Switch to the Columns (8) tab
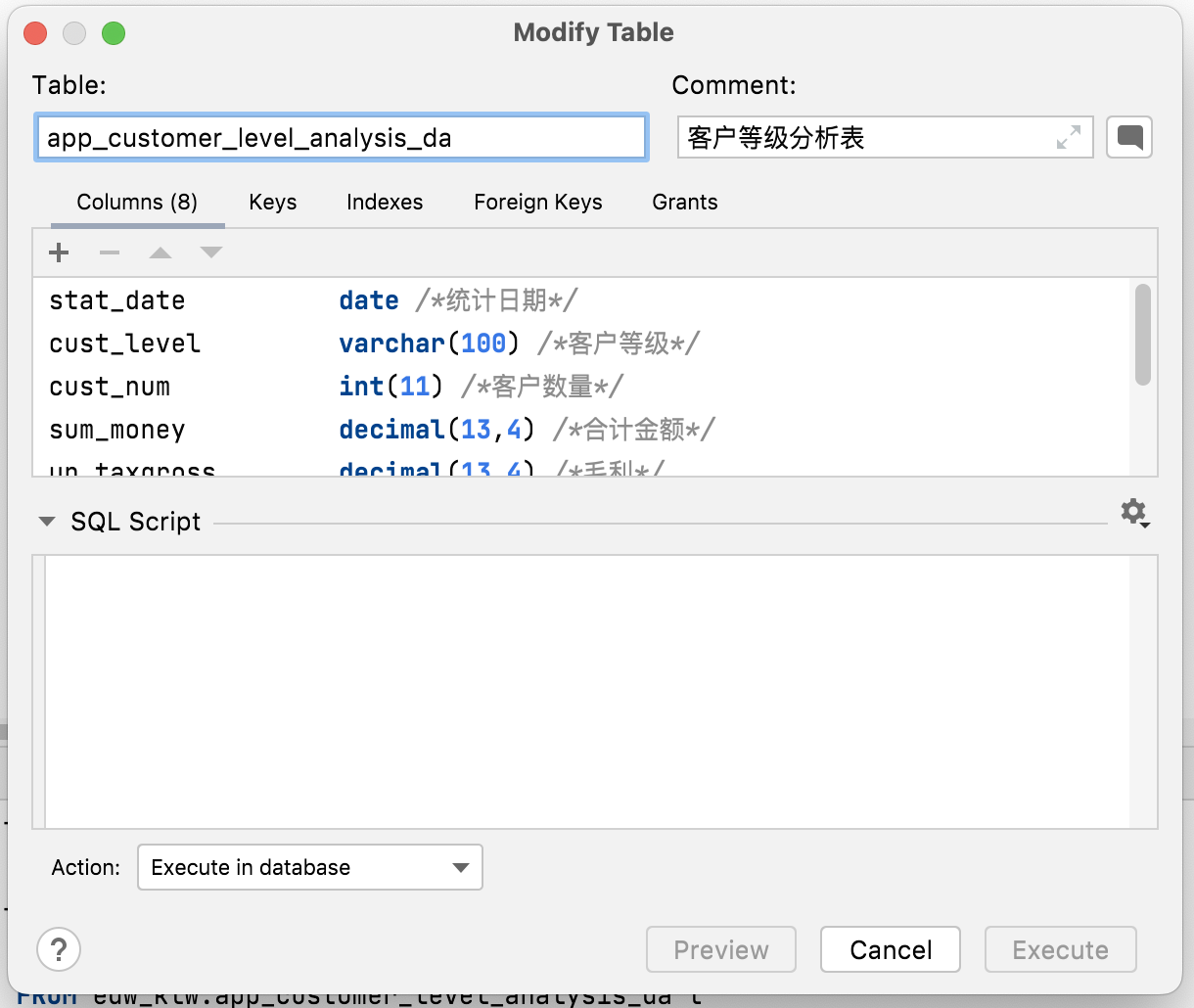 tap(137, 202)
